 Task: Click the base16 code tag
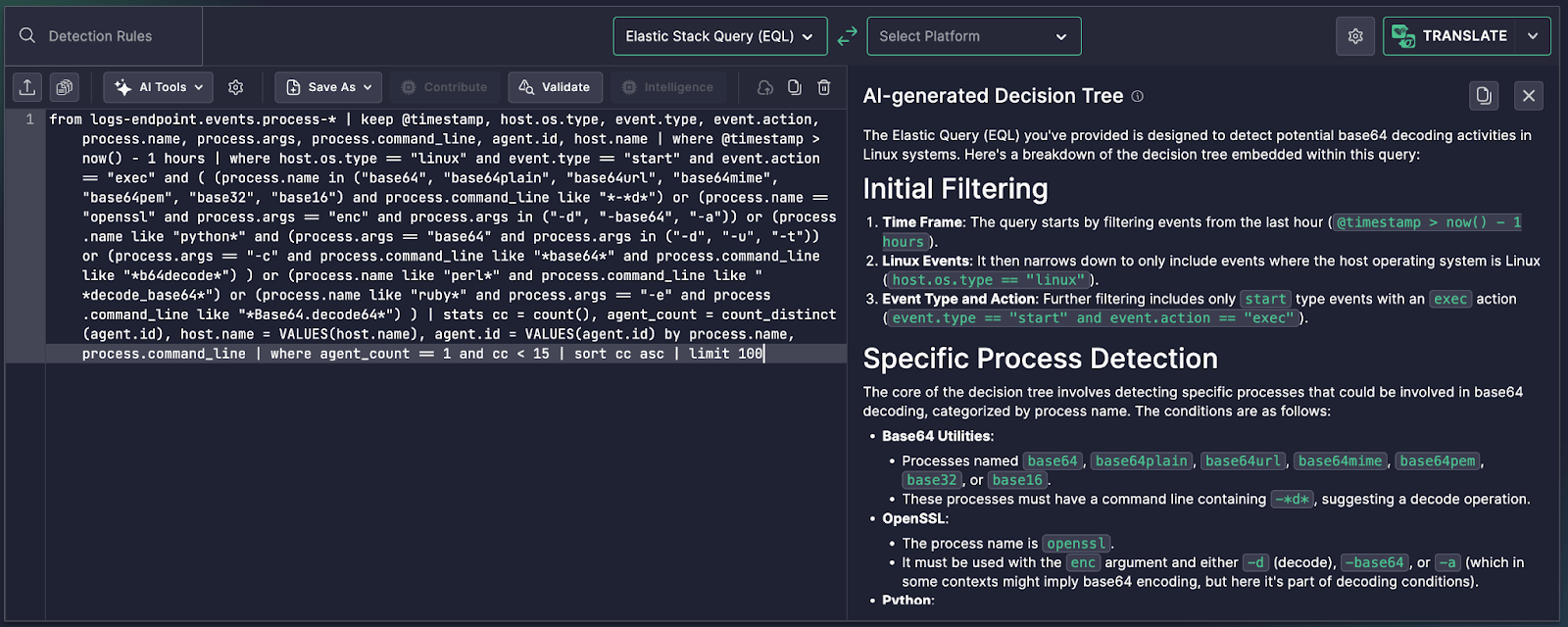pyautogui.click(x=1017, y=480)
